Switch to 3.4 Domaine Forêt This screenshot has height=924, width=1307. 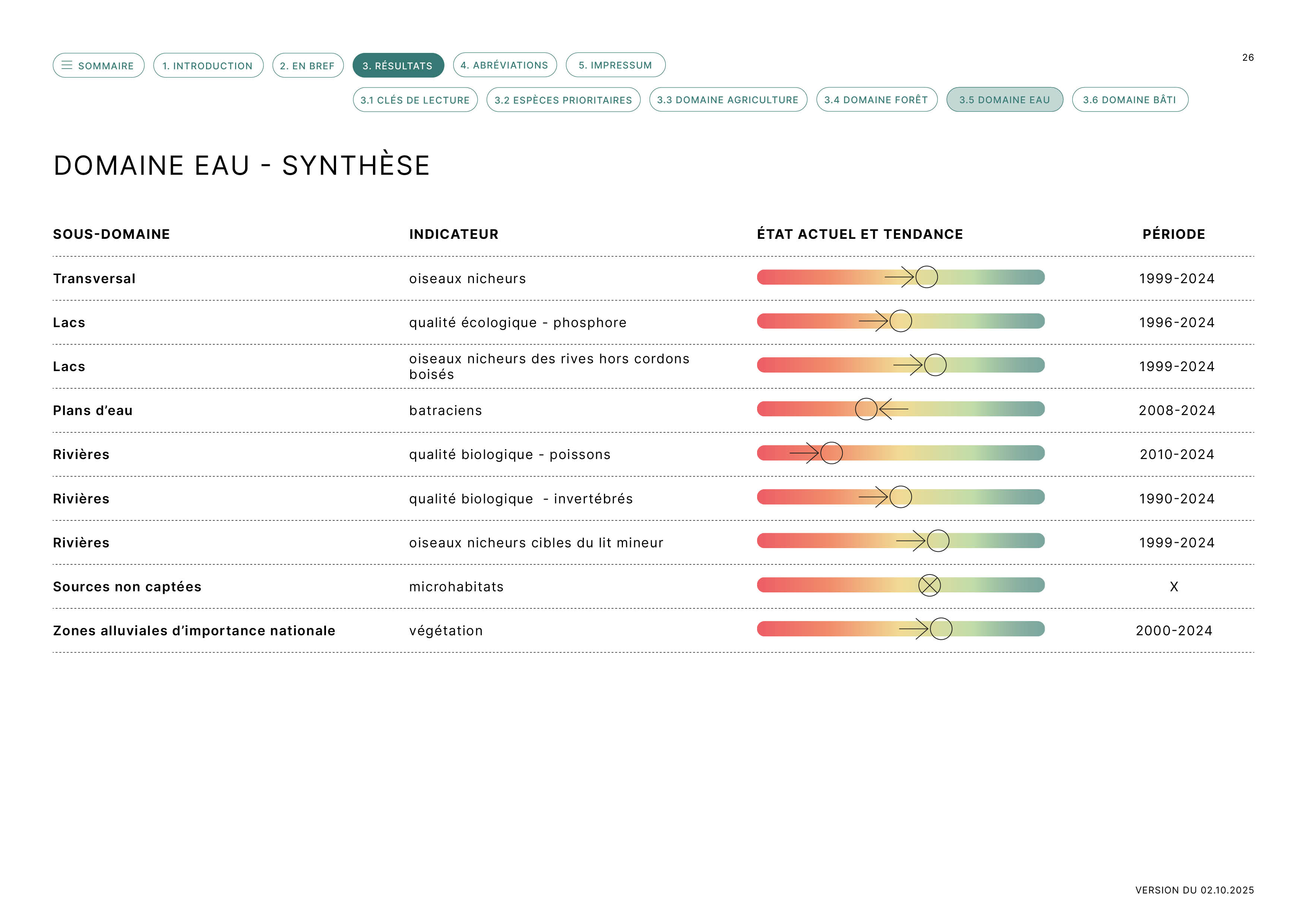point(876,99)
